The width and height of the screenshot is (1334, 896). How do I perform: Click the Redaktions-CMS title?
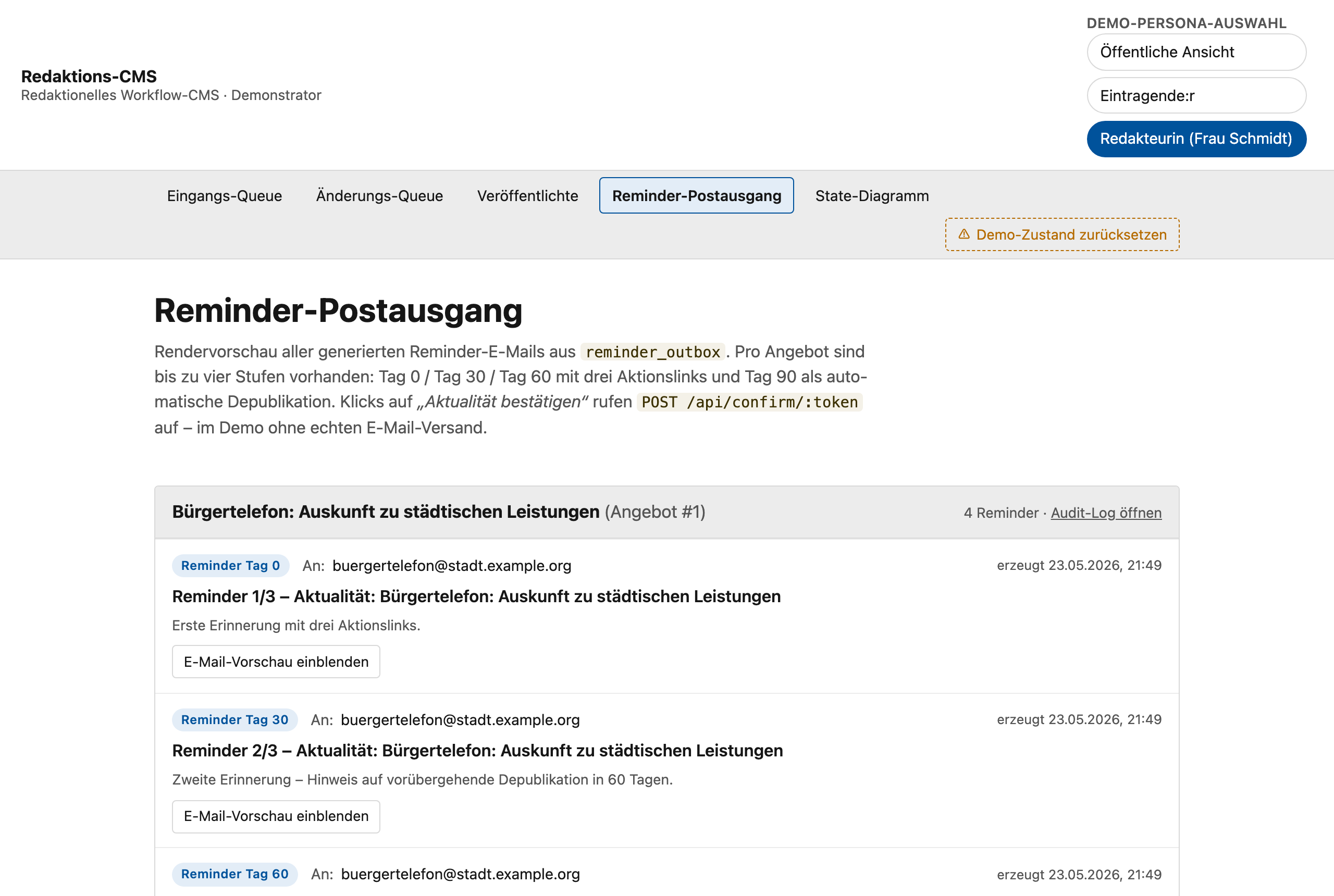pyautogui.click(x=89, y=76)
